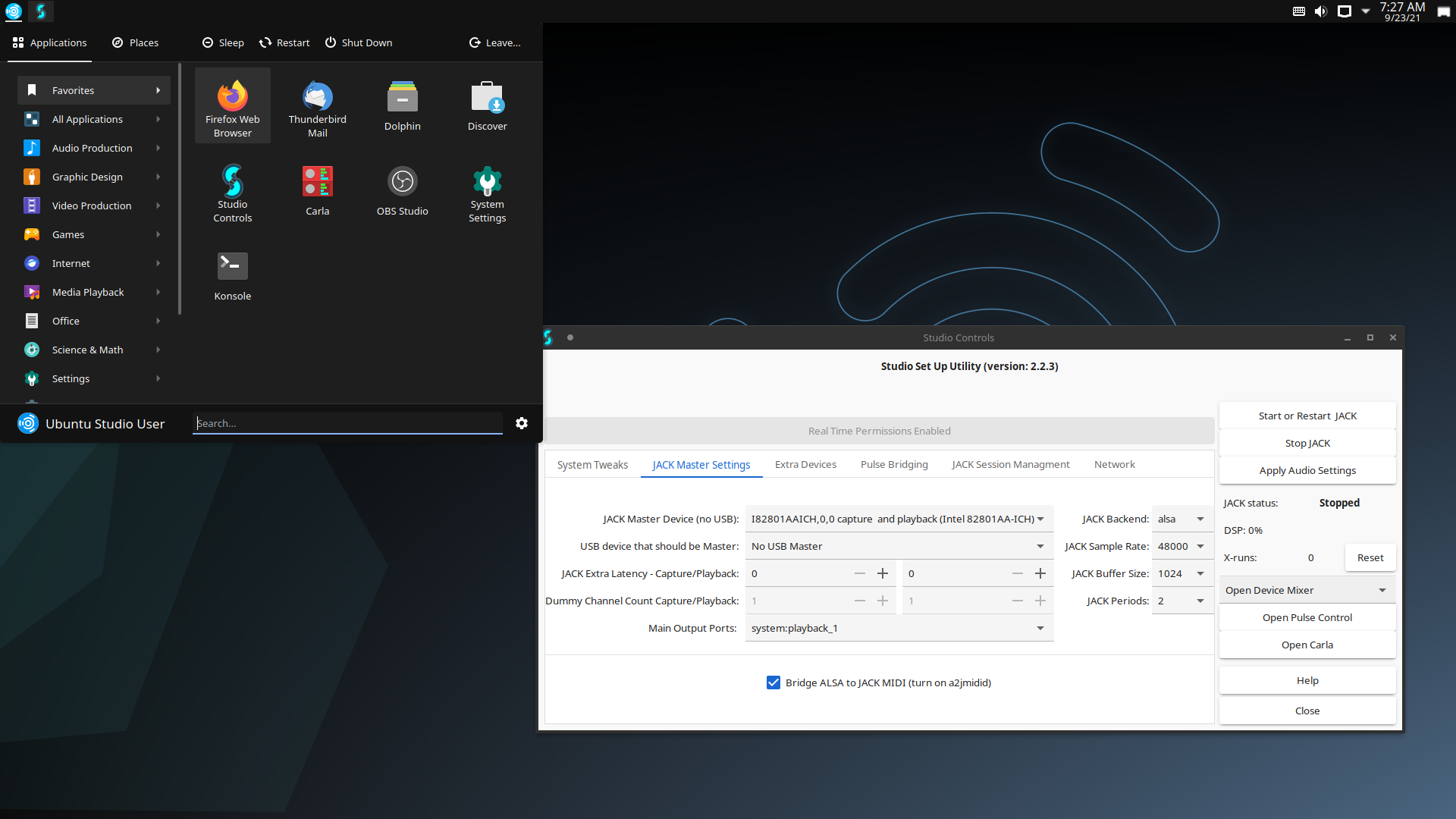Open the Audio Production submenu
This screenshot has height=819, width=1456.
click(x=92, y=147)
